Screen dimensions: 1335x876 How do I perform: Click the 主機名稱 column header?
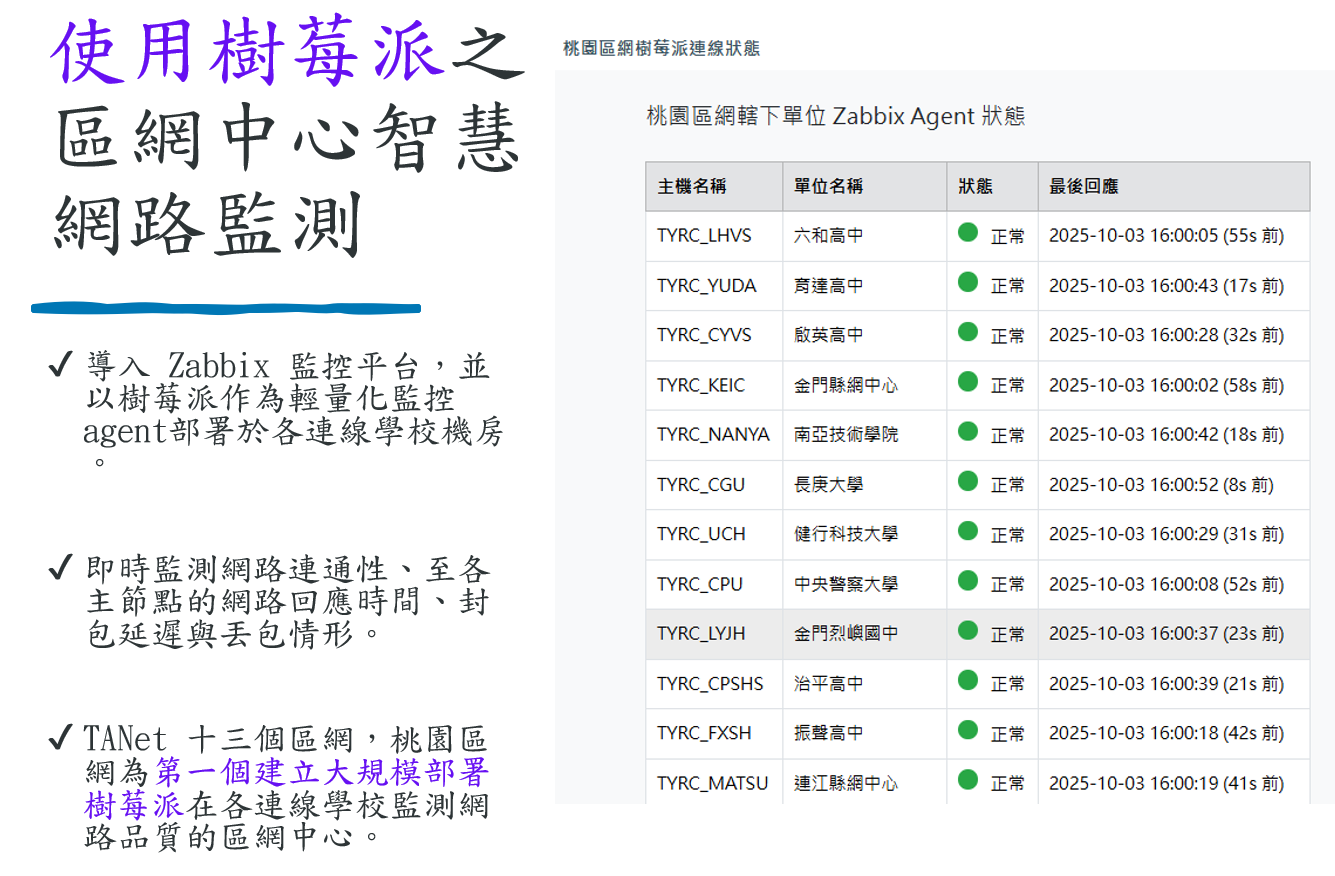point(692,187)
